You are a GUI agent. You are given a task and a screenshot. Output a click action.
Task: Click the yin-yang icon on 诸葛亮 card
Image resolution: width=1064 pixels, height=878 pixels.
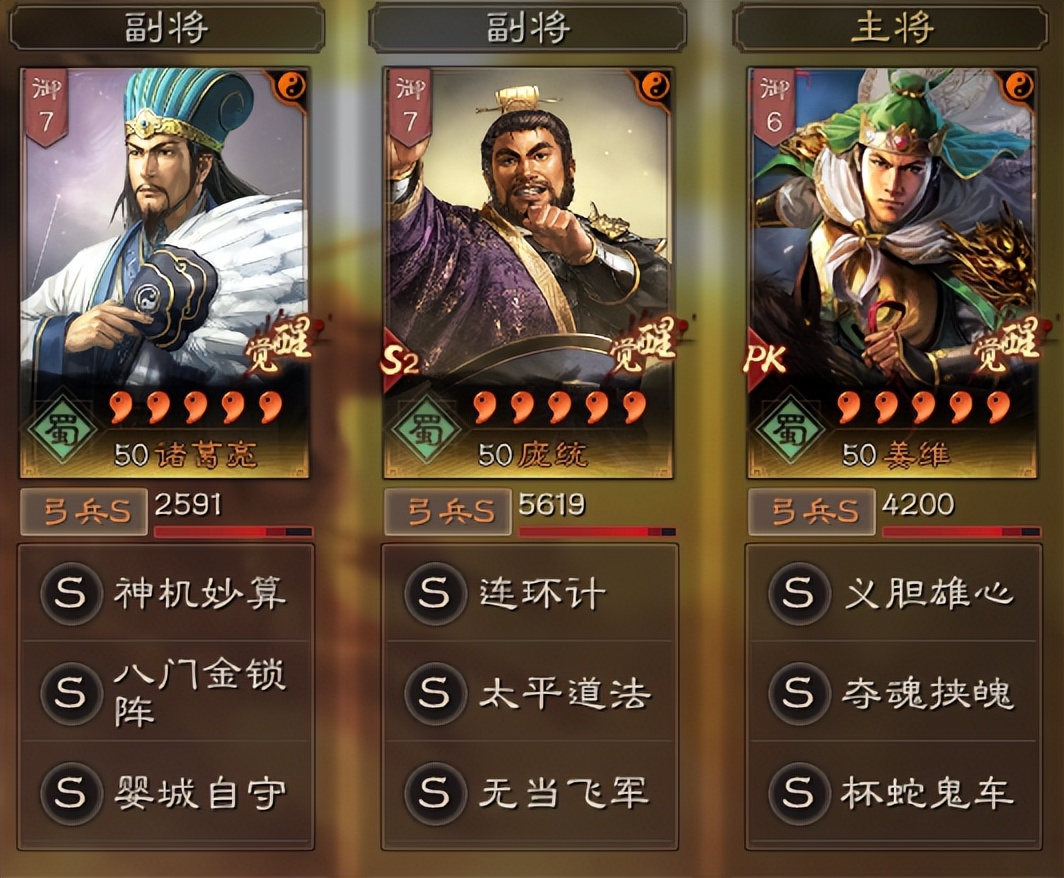(292, 86)
